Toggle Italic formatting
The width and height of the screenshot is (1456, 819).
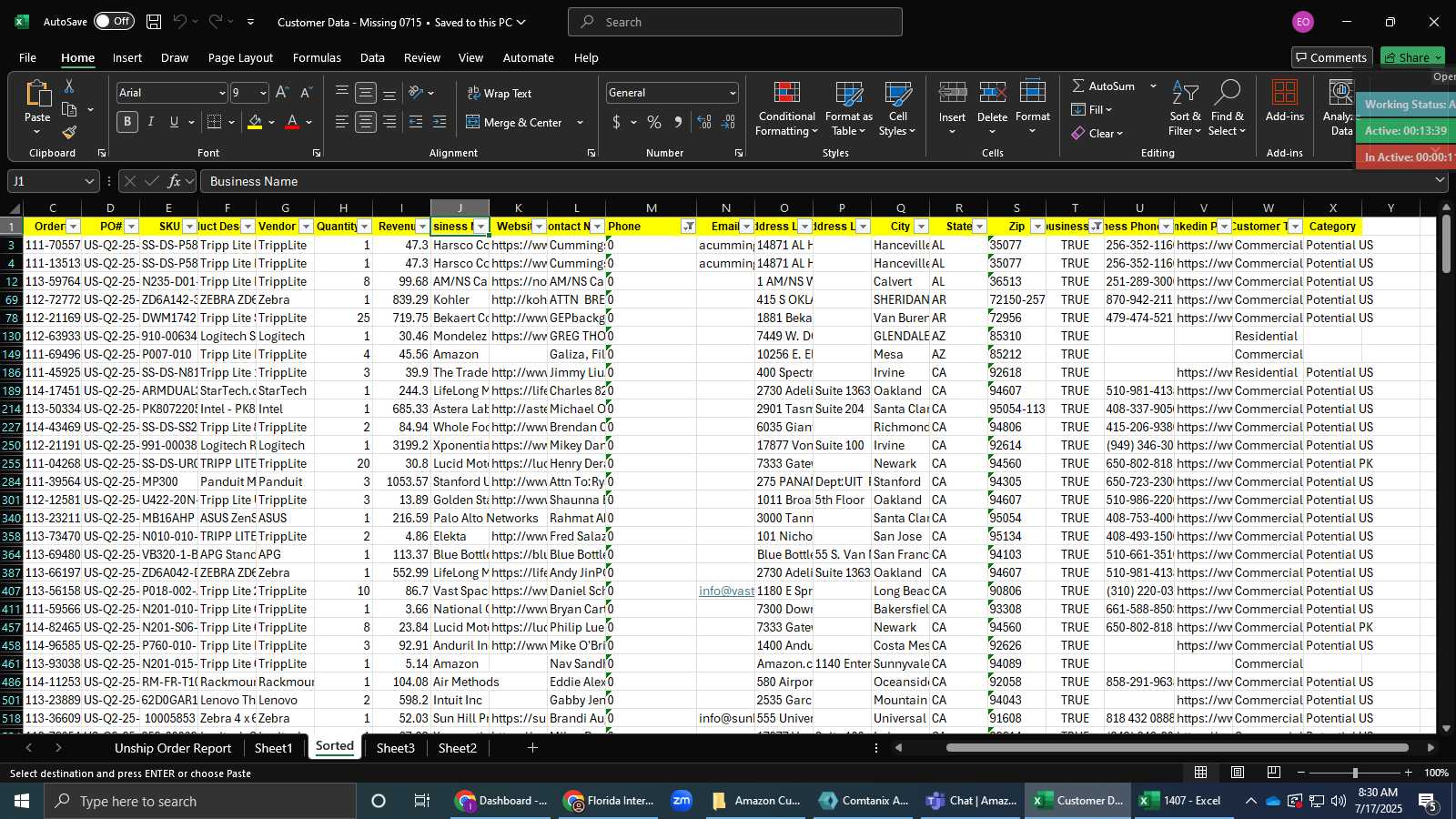[151, 122]
